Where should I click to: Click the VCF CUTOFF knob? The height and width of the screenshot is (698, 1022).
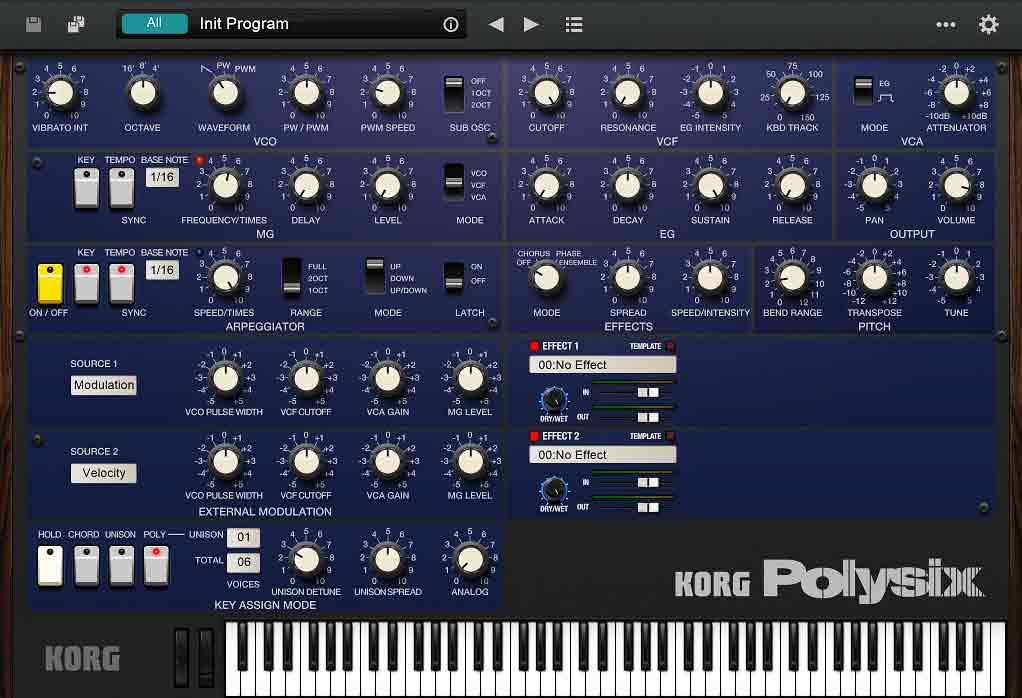tap(546, 94)
